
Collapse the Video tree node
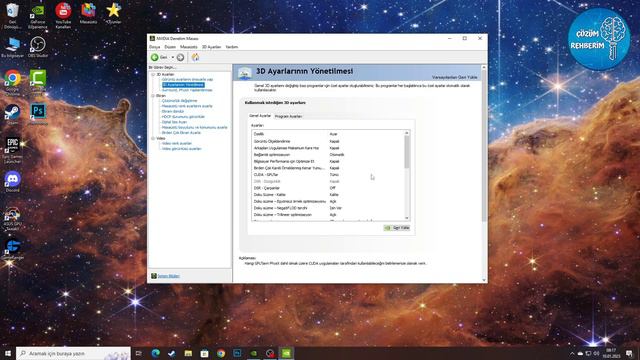[153, 138]
